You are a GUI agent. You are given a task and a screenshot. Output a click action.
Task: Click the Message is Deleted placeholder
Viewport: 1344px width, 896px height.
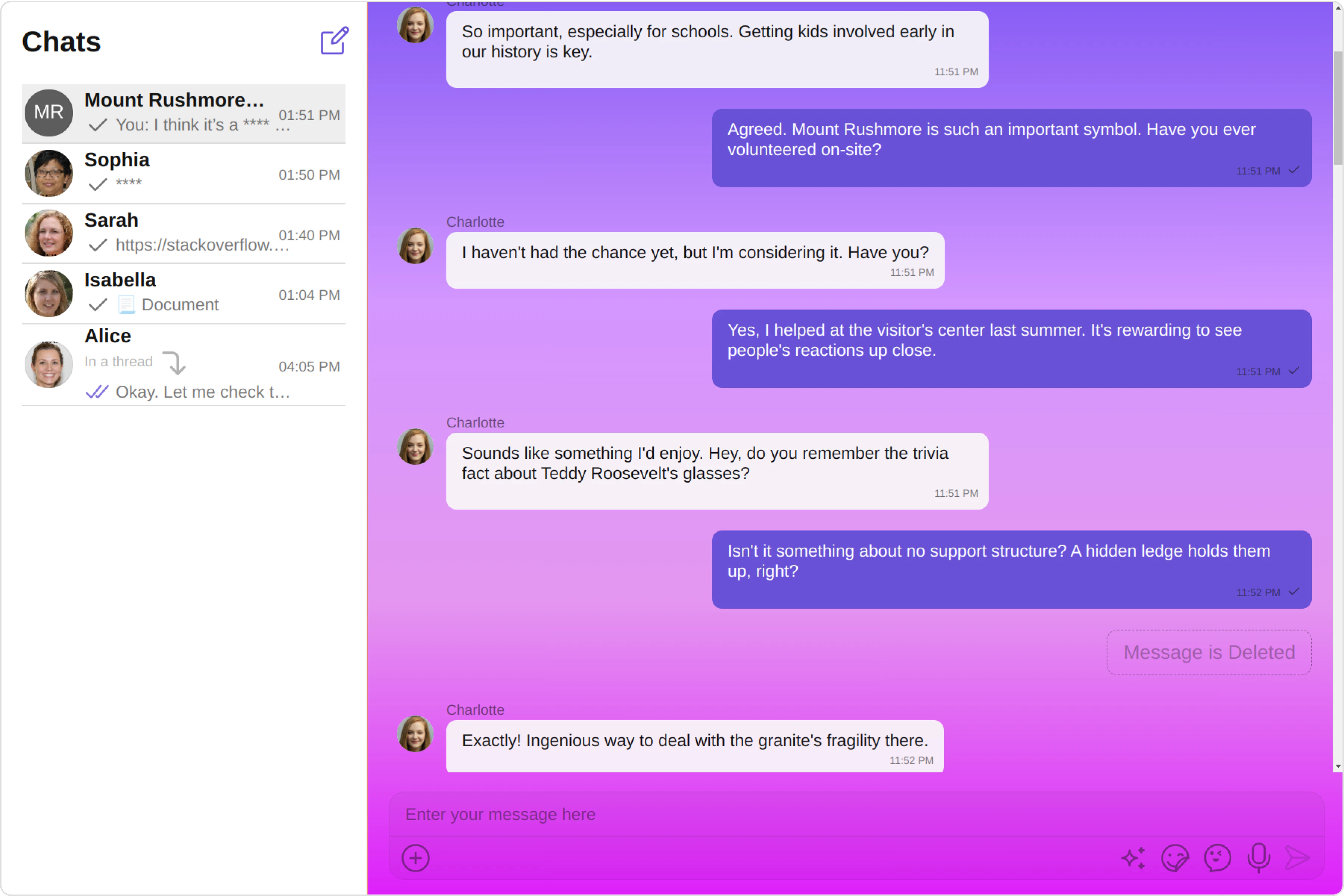click(x=1208, y=652)
